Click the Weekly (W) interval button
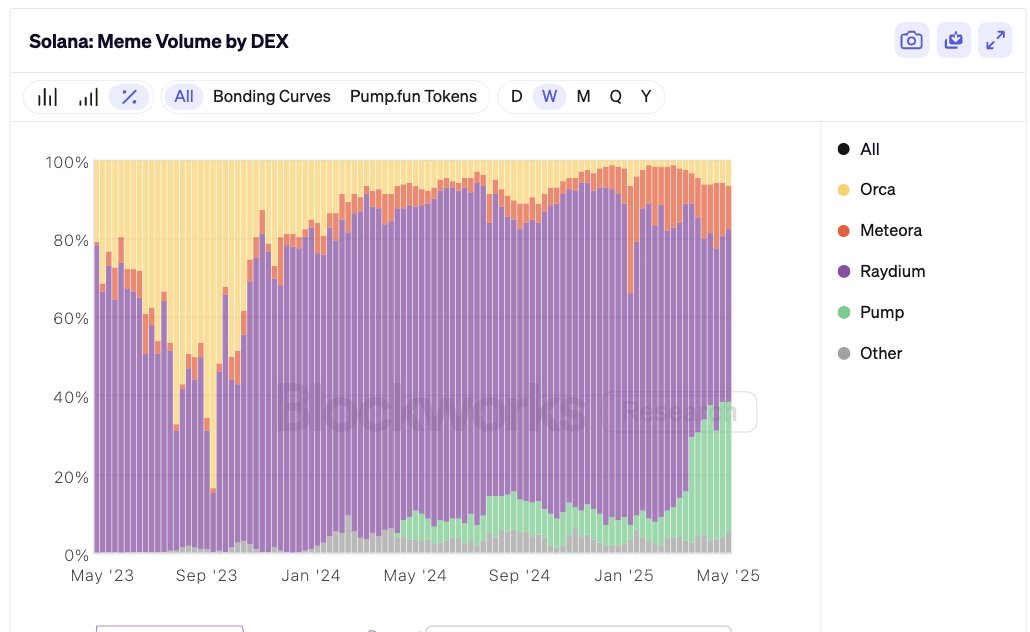Screen dimensions: 1030x632 coord(549,97)
